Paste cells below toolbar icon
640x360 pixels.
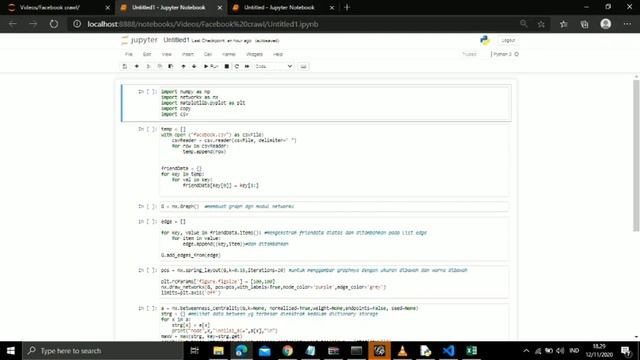(x=171, y=66)
